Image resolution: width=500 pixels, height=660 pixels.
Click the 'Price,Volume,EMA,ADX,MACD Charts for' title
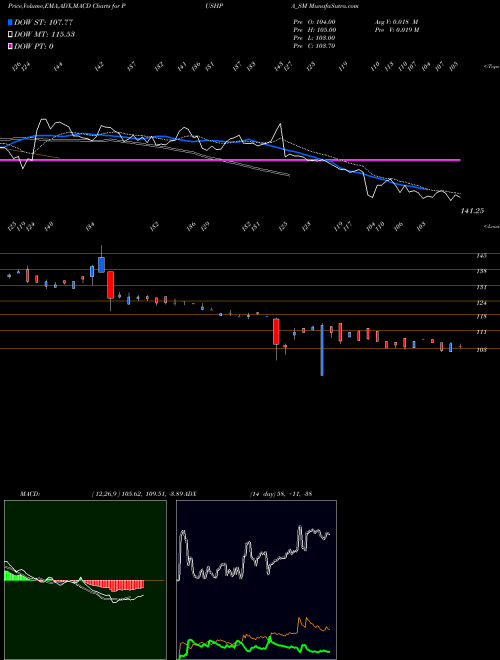click(x=67, y=6)
